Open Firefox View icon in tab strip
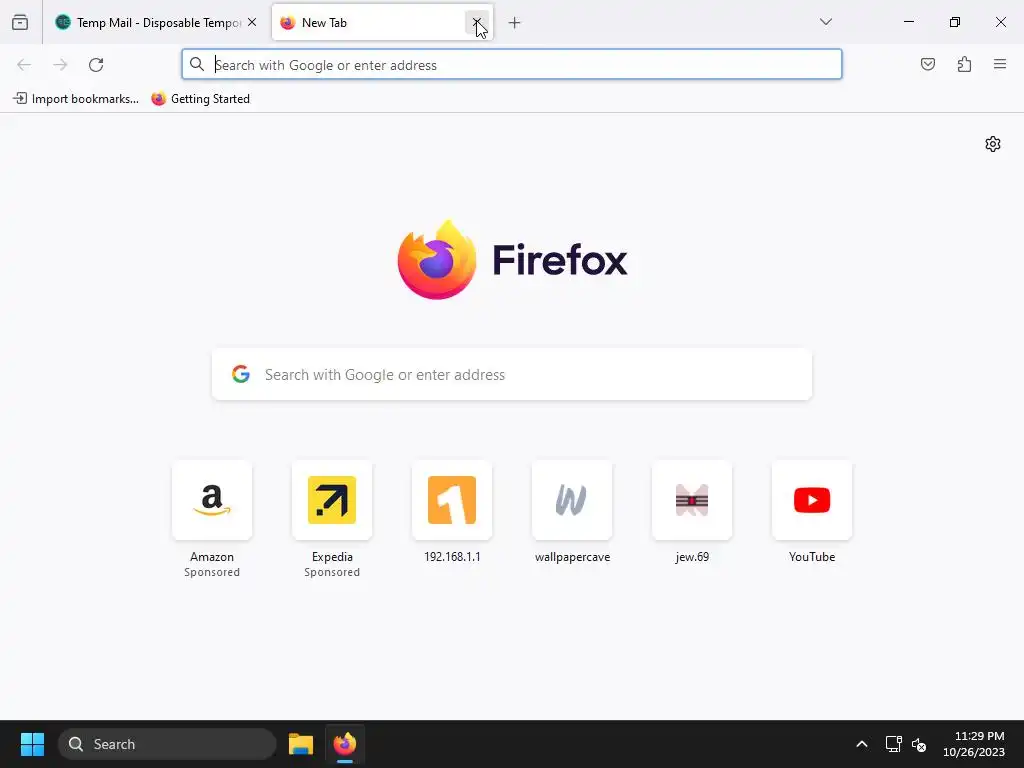The height and width of the screenshot is (768, 1024). [20, 22]
